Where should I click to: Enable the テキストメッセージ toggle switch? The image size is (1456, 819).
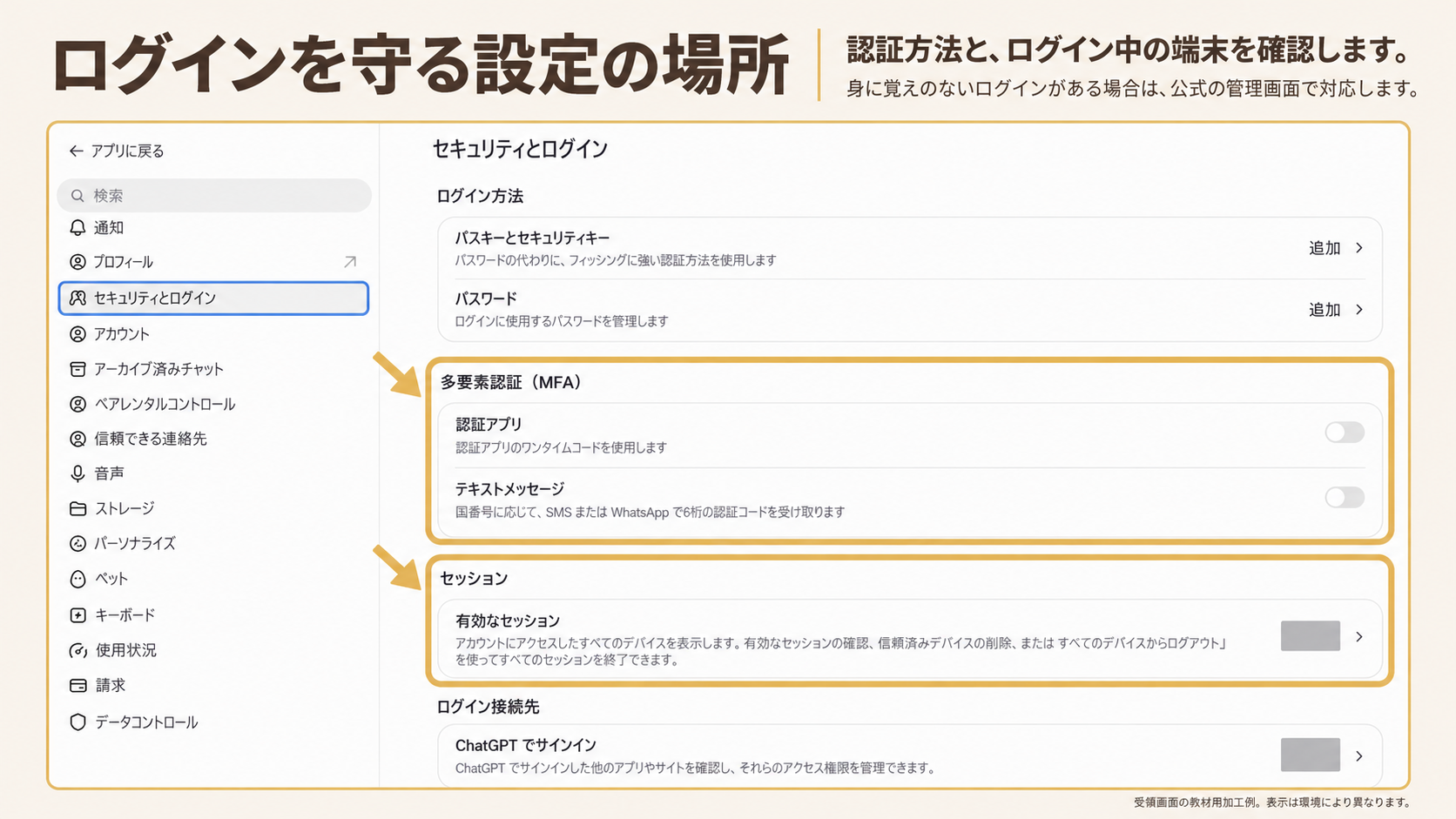[1345, 497]
